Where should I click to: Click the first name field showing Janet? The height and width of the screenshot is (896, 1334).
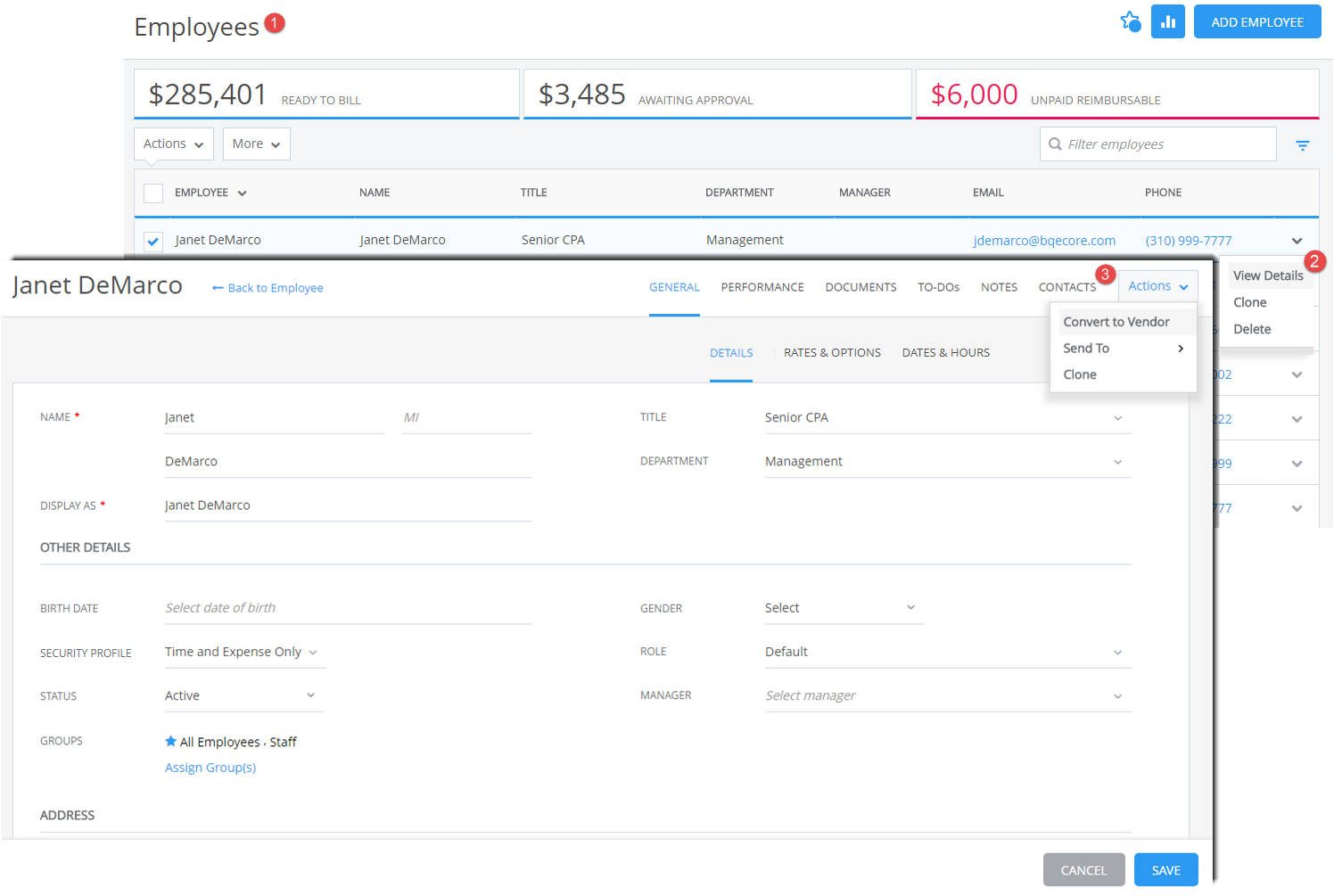274,417
